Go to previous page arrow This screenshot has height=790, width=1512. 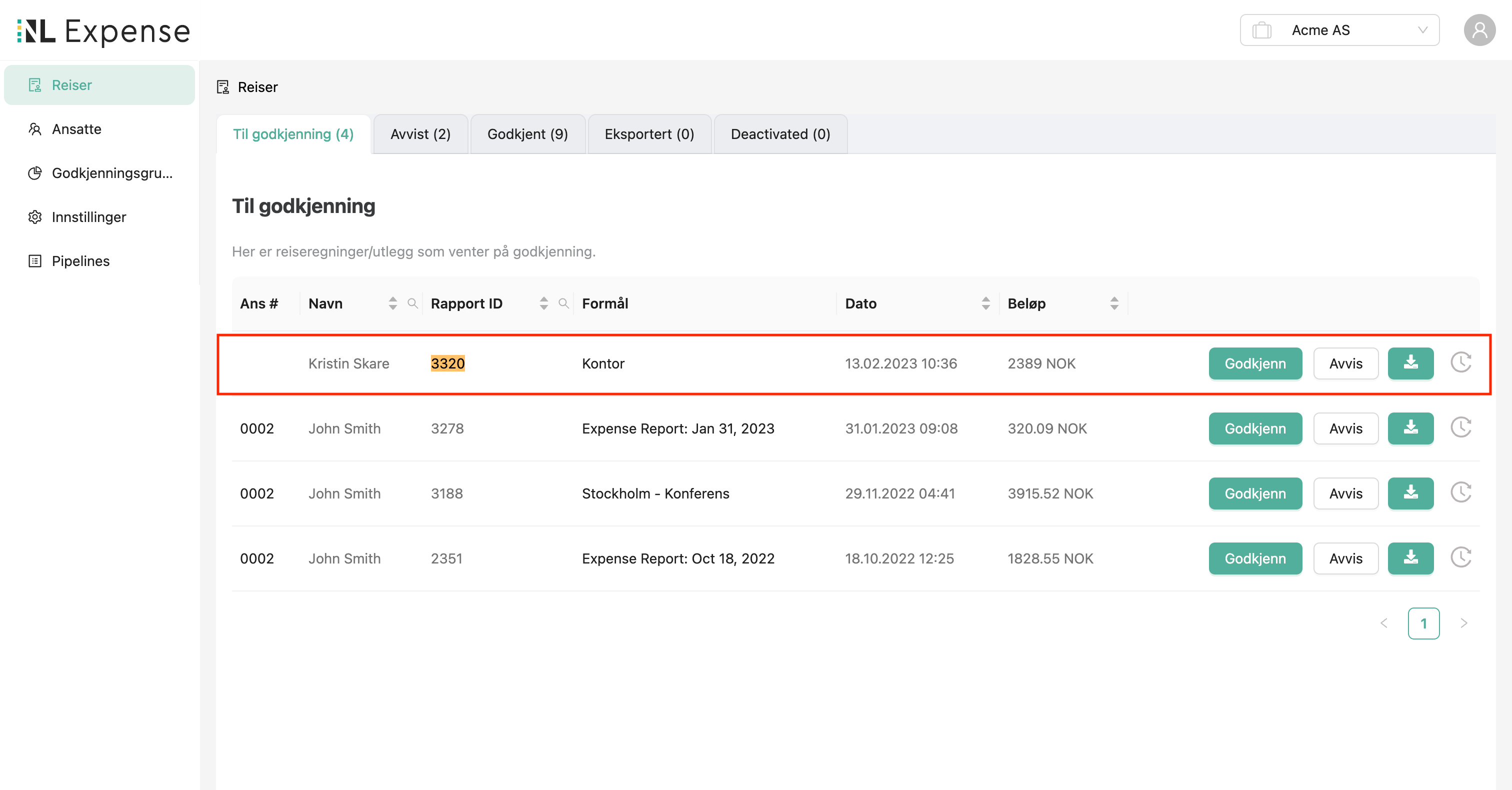pyautogui.click(x=1384, y=623)
